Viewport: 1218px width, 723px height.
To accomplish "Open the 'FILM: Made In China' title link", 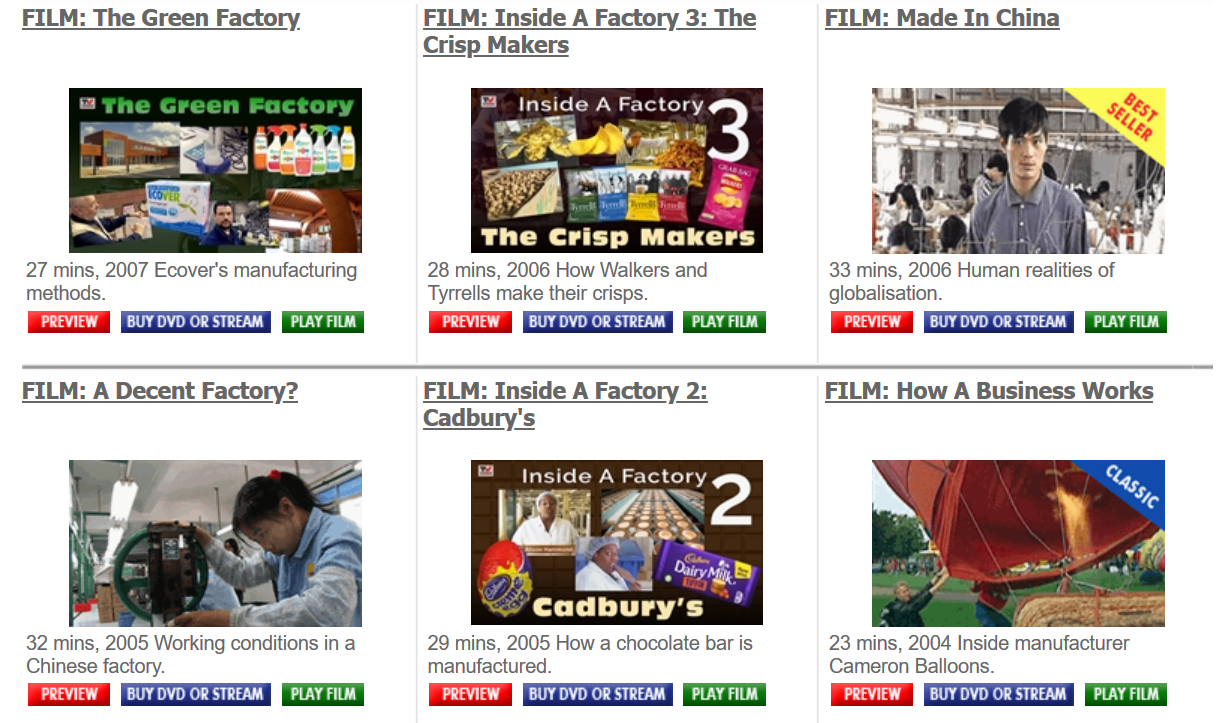I will [942, 18].
